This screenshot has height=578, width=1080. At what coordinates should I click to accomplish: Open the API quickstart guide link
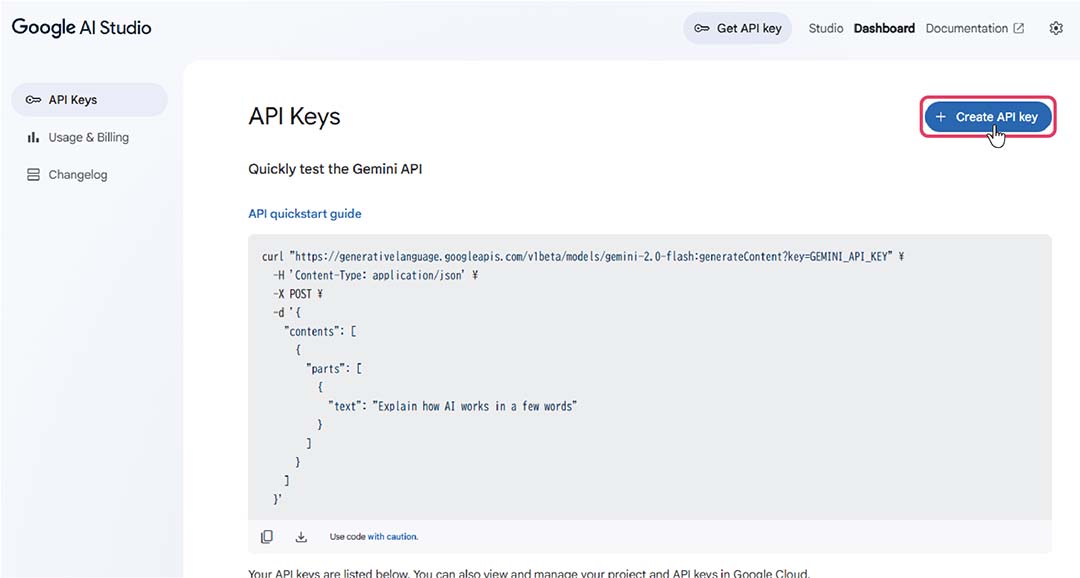[x=305, y=213]
